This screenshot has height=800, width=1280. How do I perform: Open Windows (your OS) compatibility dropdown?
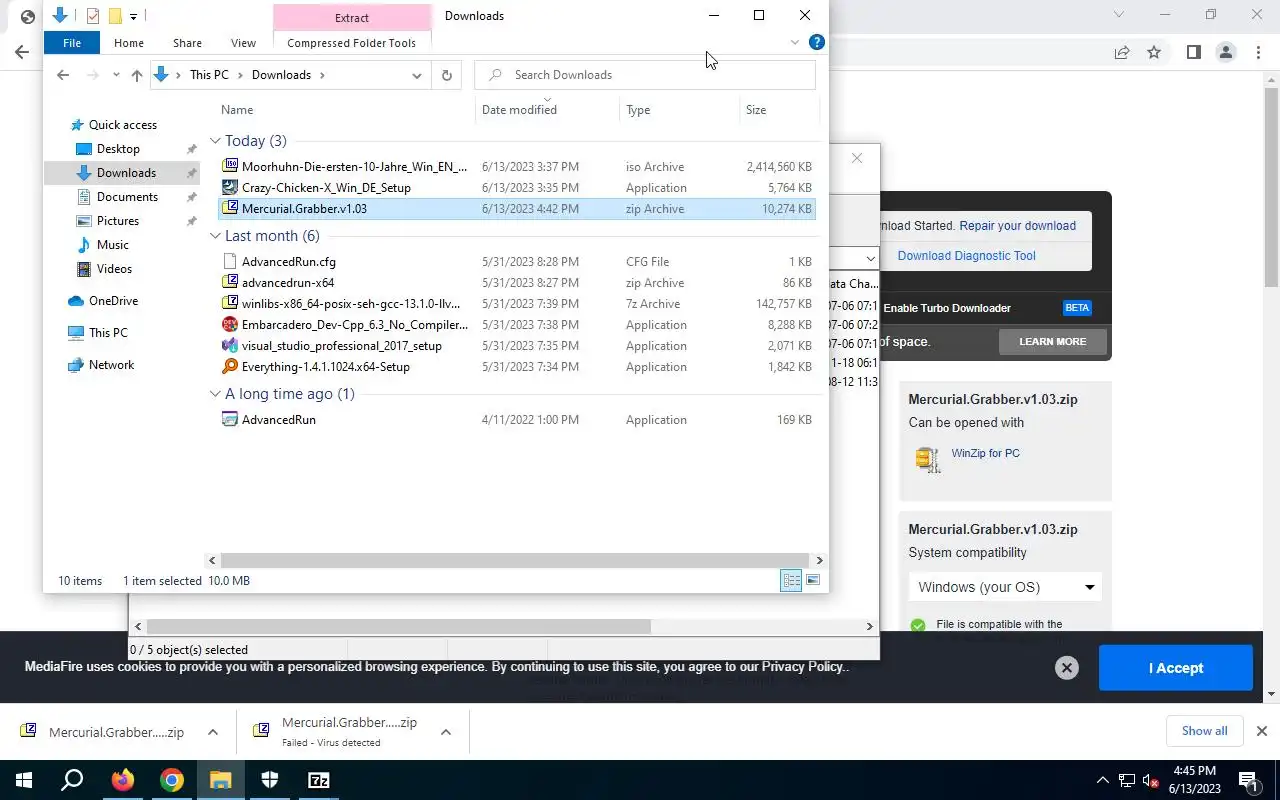tap(1005, 587)
